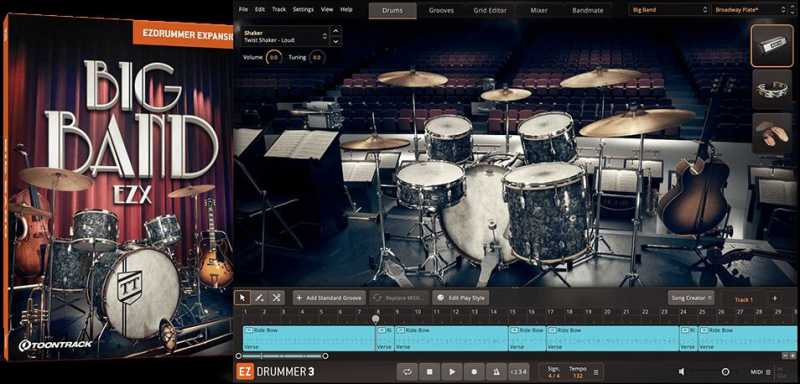800x384 pixels.
Task: Click the timeline zoom scrollbar
Action: click(281, 356)
